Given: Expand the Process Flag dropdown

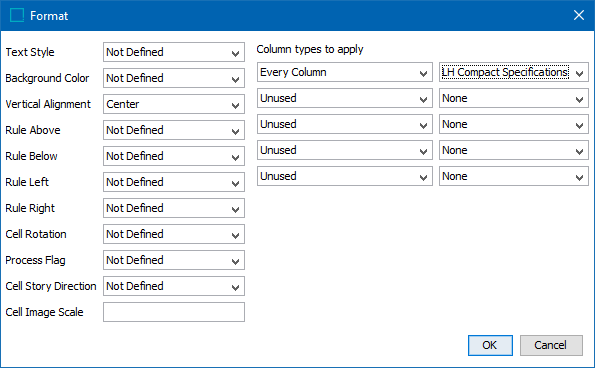Looking at the screenshot, I should tap(174, 260).
